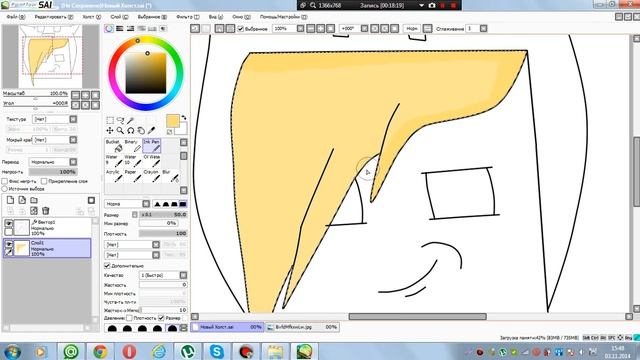Create a new layer folder
640x360 pixels.
[34, 200]
